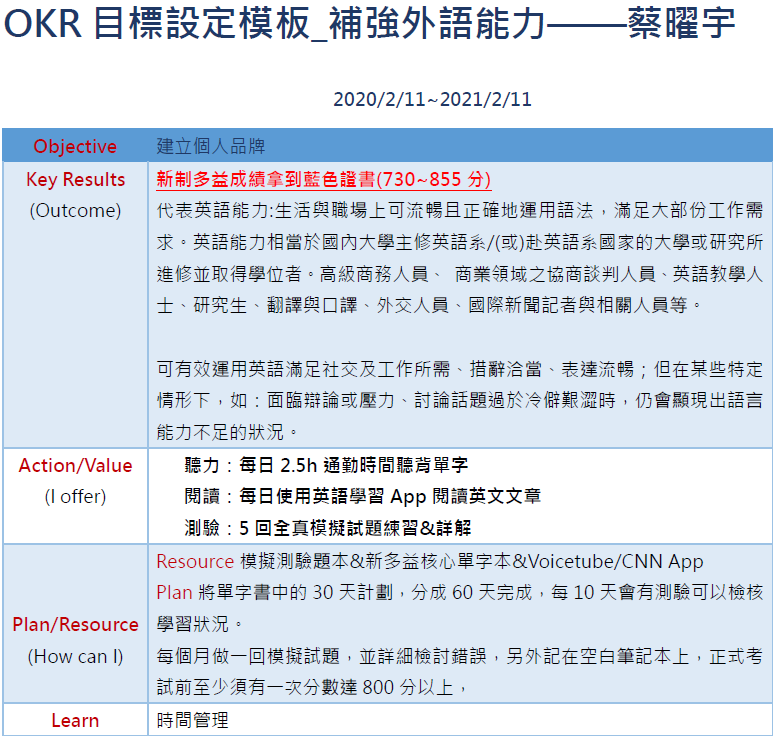Screen dimensions: 779x741
Task: Click the line starting '可有效運用英語滿足社交'
Action: tap(460, 370)
